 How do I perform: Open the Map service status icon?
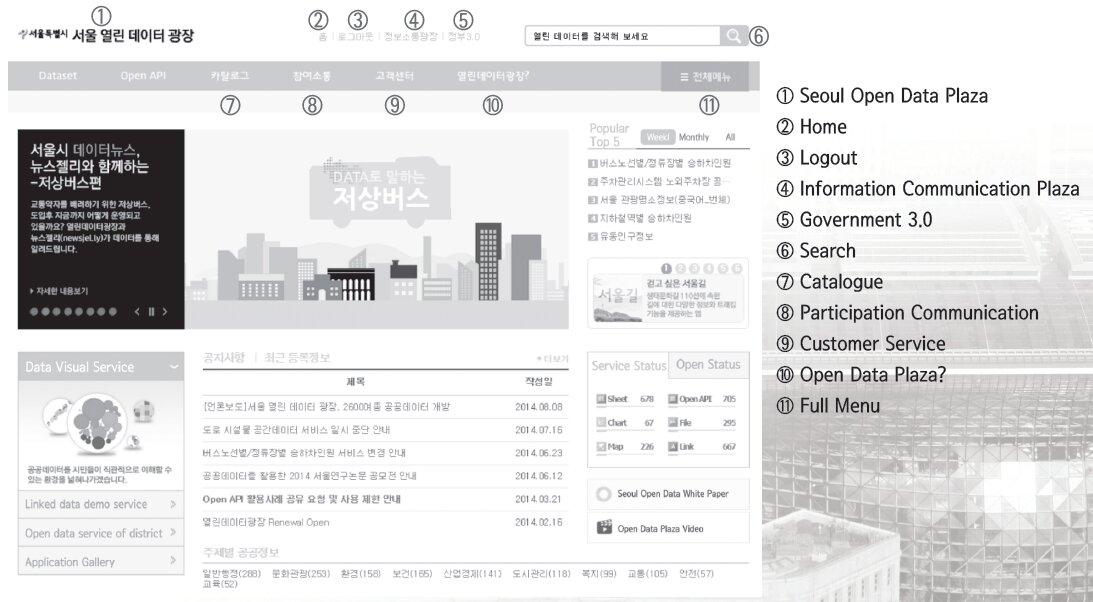(x=602, y=447)
